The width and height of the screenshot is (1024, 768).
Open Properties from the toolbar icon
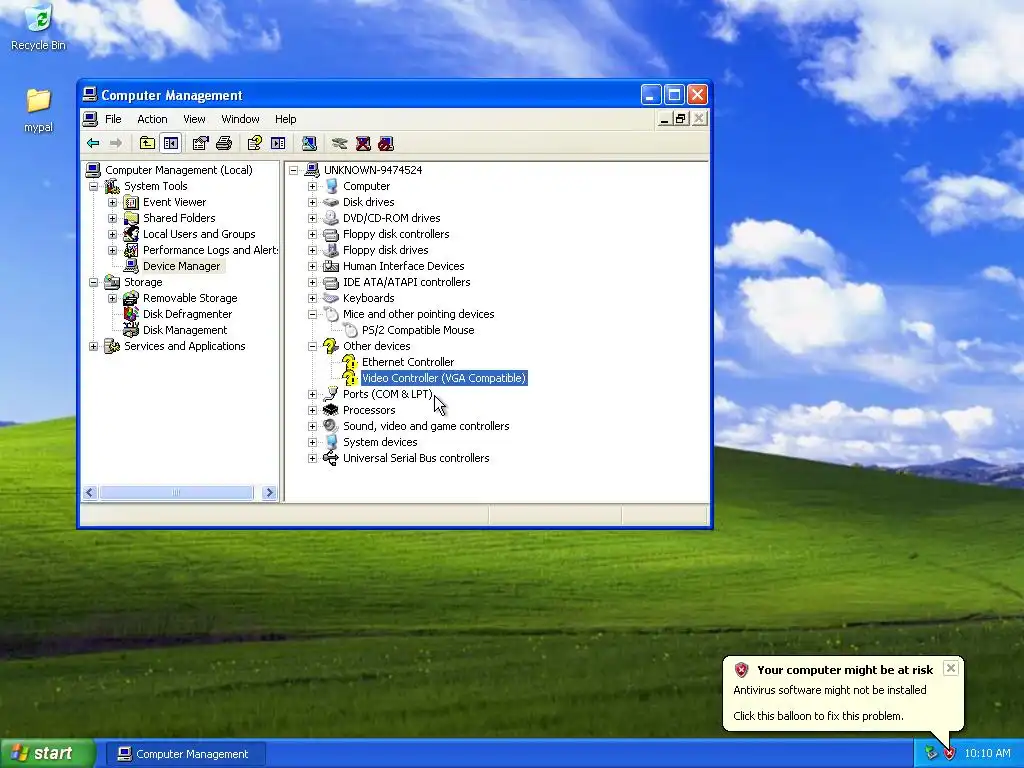point(200,143)
